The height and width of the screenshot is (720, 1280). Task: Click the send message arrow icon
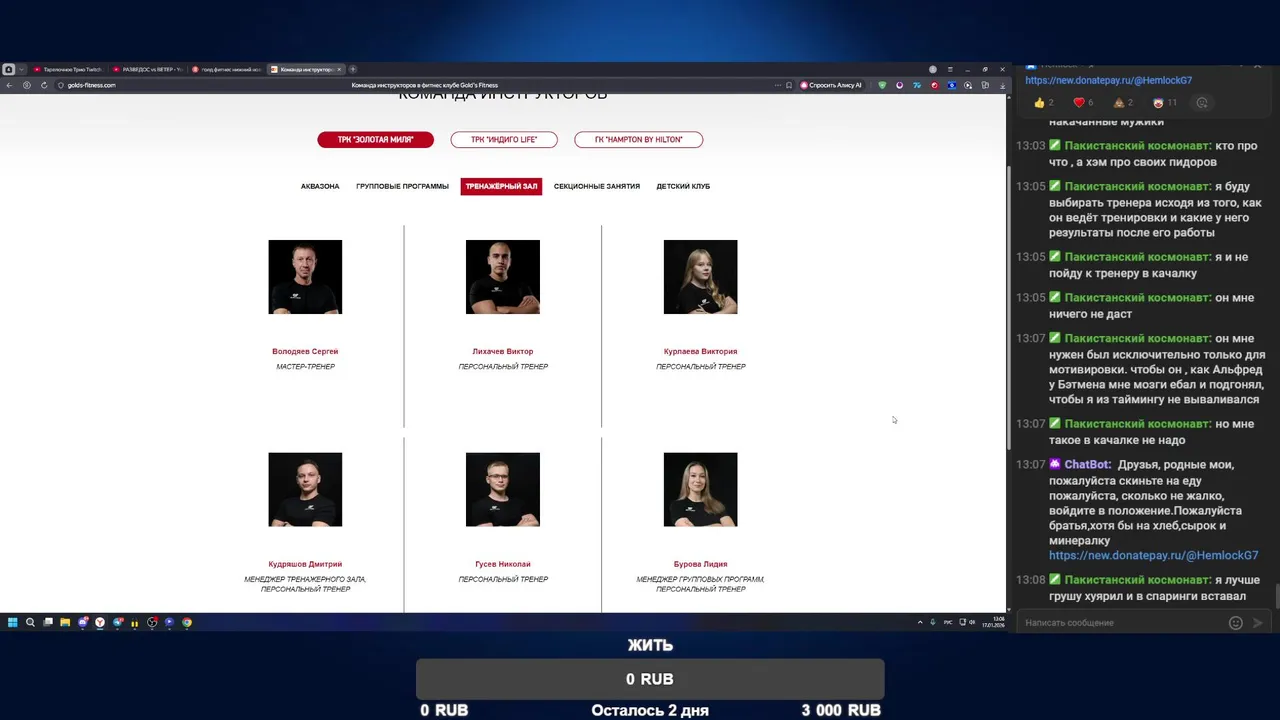click(1258, 622)
